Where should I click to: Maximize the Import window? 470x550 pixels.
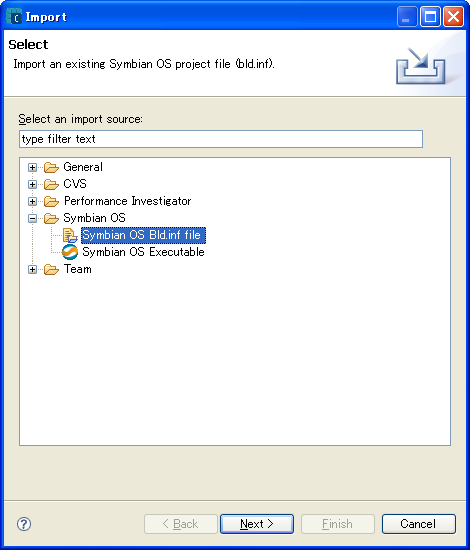(430, 16)
